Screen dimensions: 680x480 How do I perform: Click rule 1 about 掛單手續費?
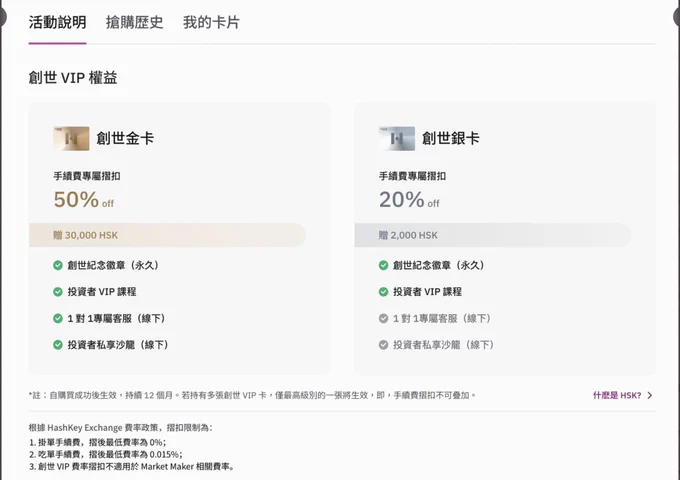[x=98, y=442]
